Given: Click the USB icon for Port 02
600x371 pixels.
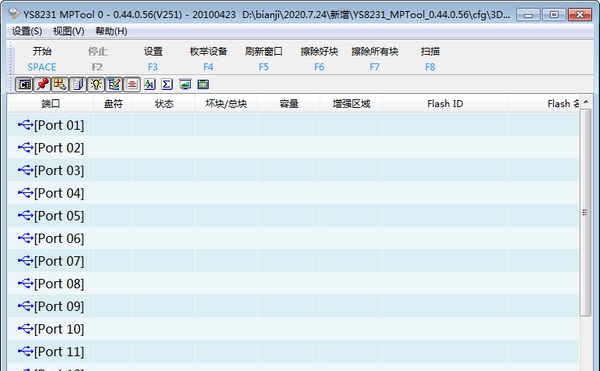Looking at the screenshot, I should [26, 147].
